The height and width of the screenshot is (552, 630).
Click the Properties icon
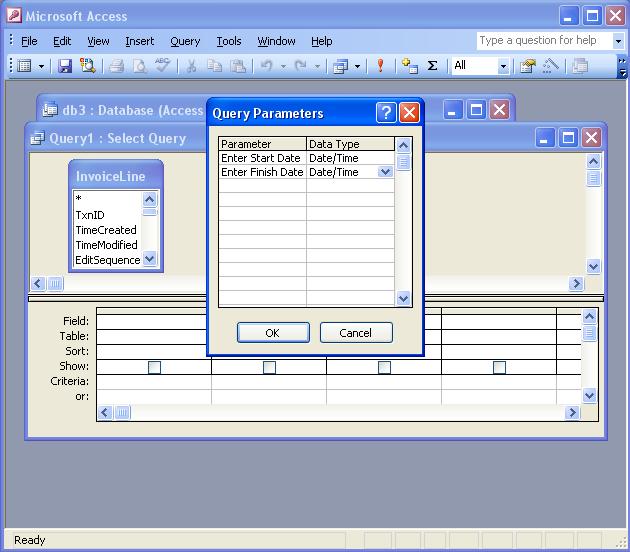point(528,65)
